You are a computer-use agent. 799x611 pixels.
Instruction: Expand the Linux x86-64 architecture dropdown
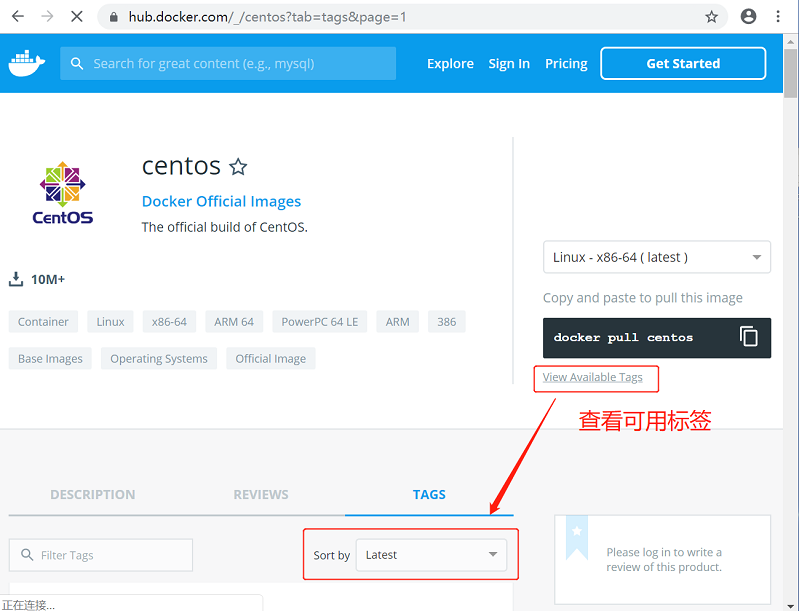point(656,257)
